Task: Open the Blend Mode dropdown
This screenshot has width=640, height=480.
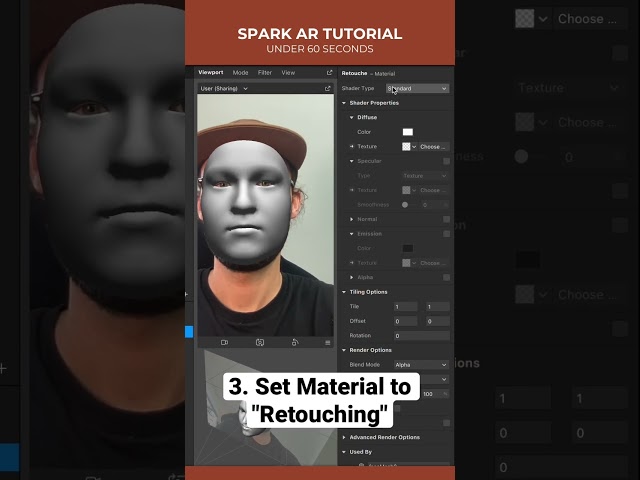Action: [x=421, y=365]
